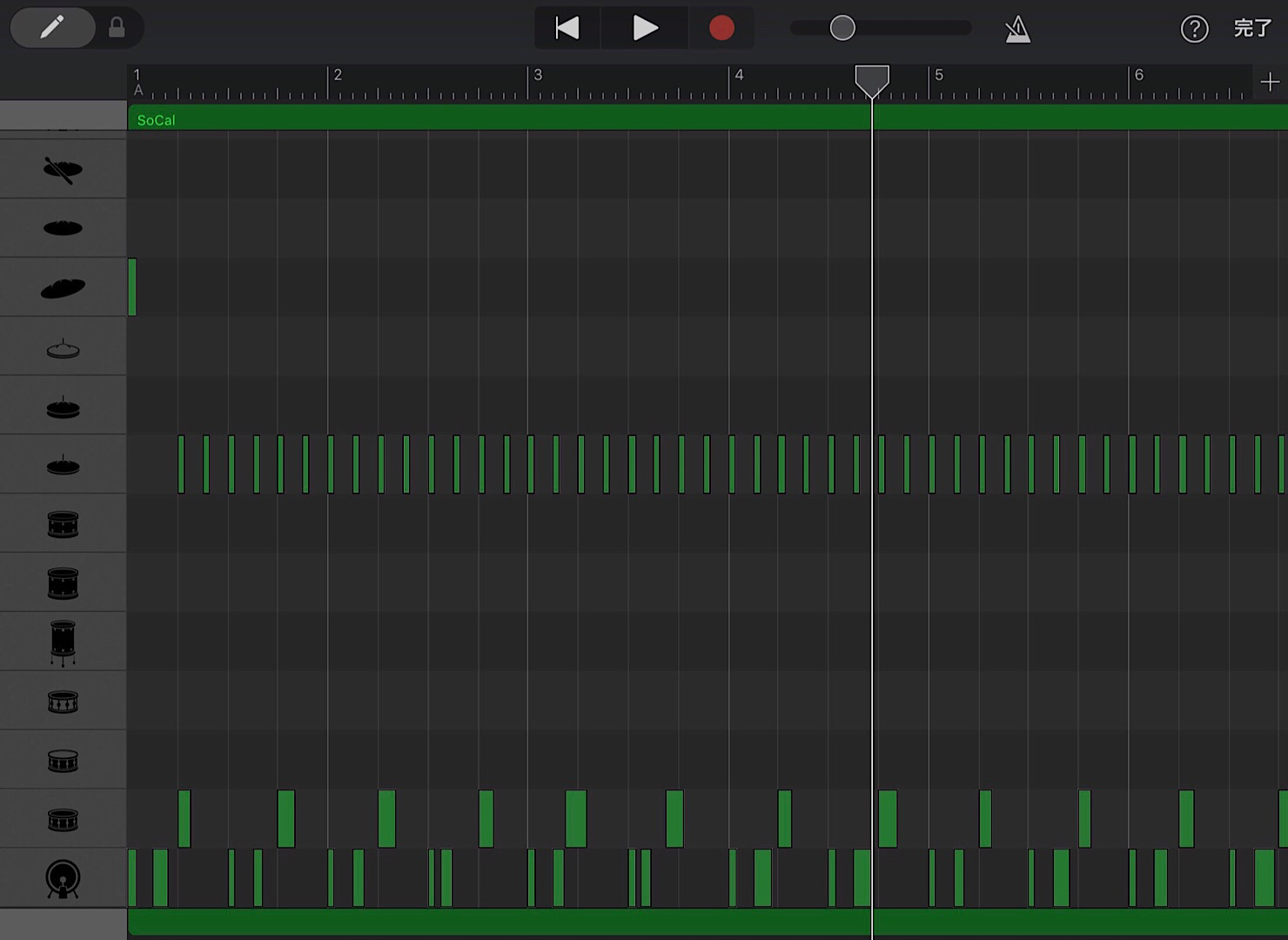
Task: Start playback with the Play button
Action: tap(644, 28)
